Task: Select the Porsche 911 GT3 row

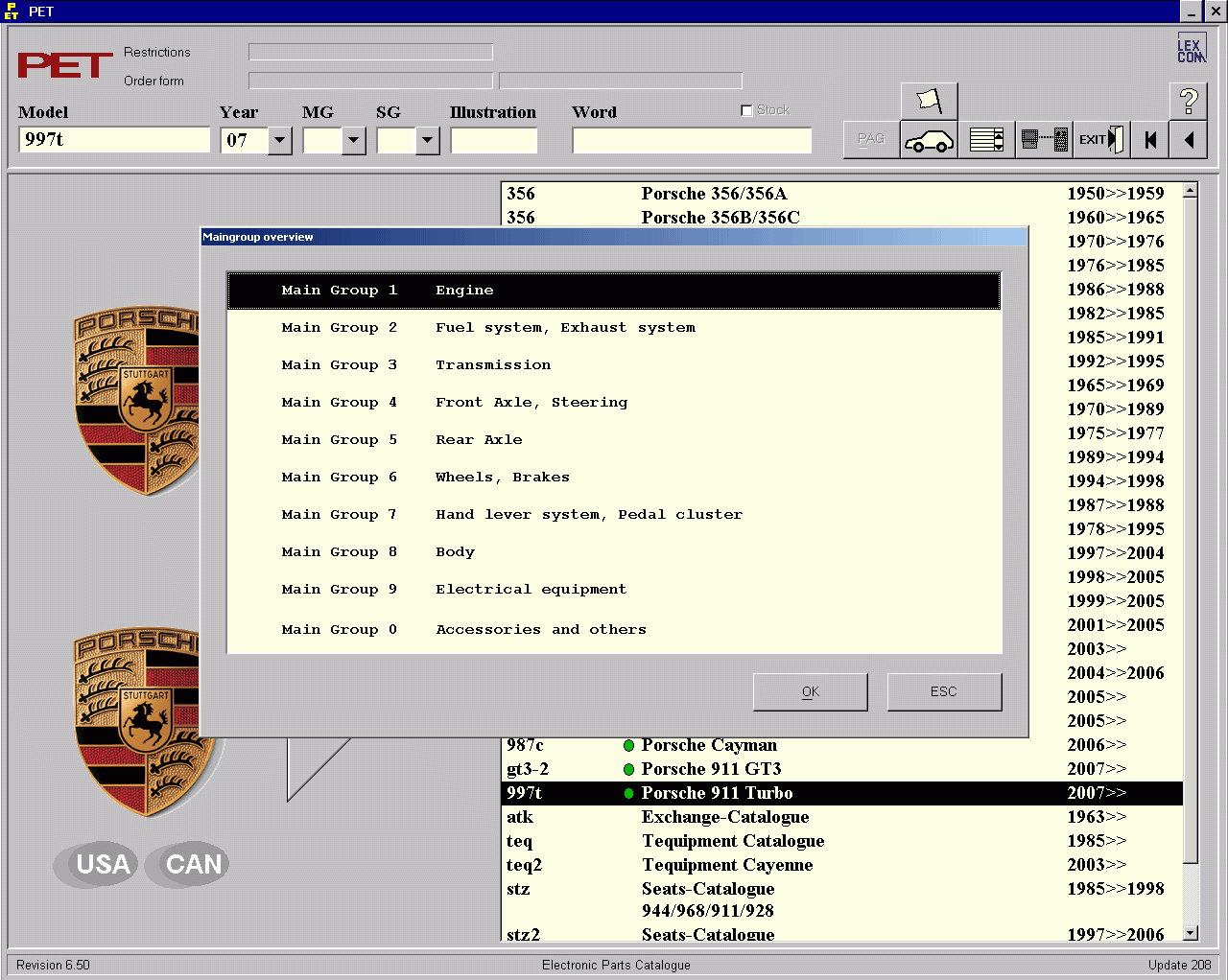Action: pos(842,769)
